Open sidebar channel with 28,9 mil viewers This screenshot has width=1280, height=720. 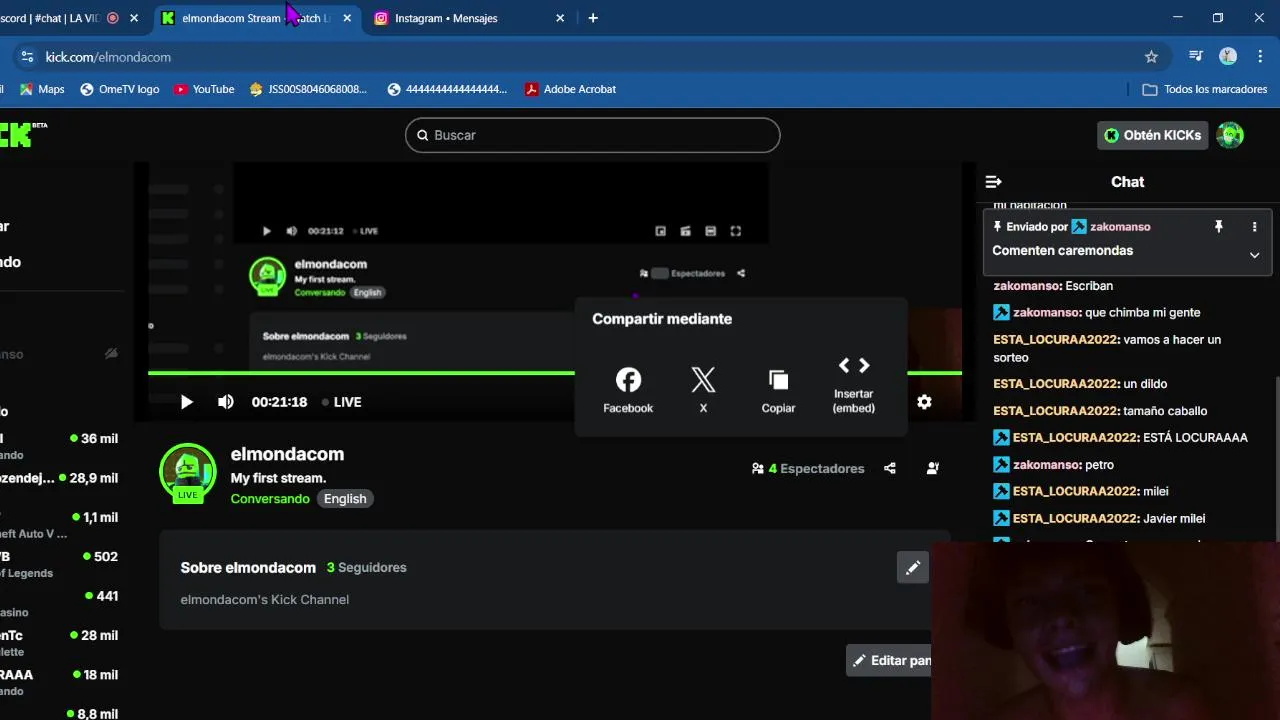59,479
